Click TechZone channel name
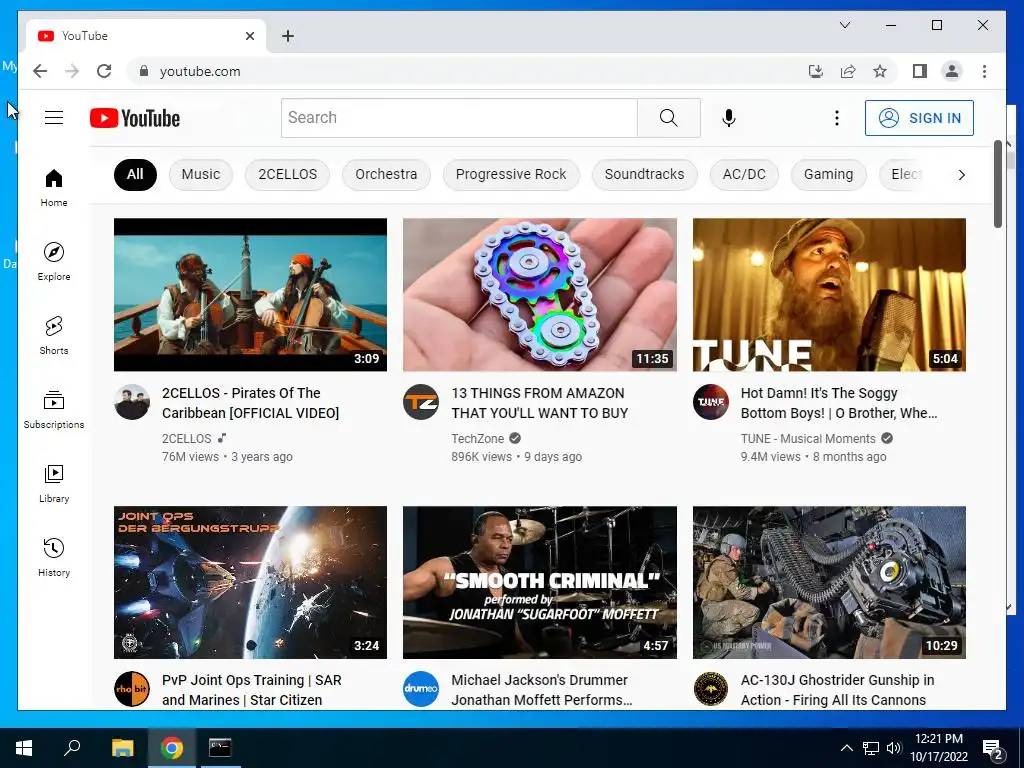The width and height of the screenshot is (1024, 768). pyautogui.click(x=477, y=438)
